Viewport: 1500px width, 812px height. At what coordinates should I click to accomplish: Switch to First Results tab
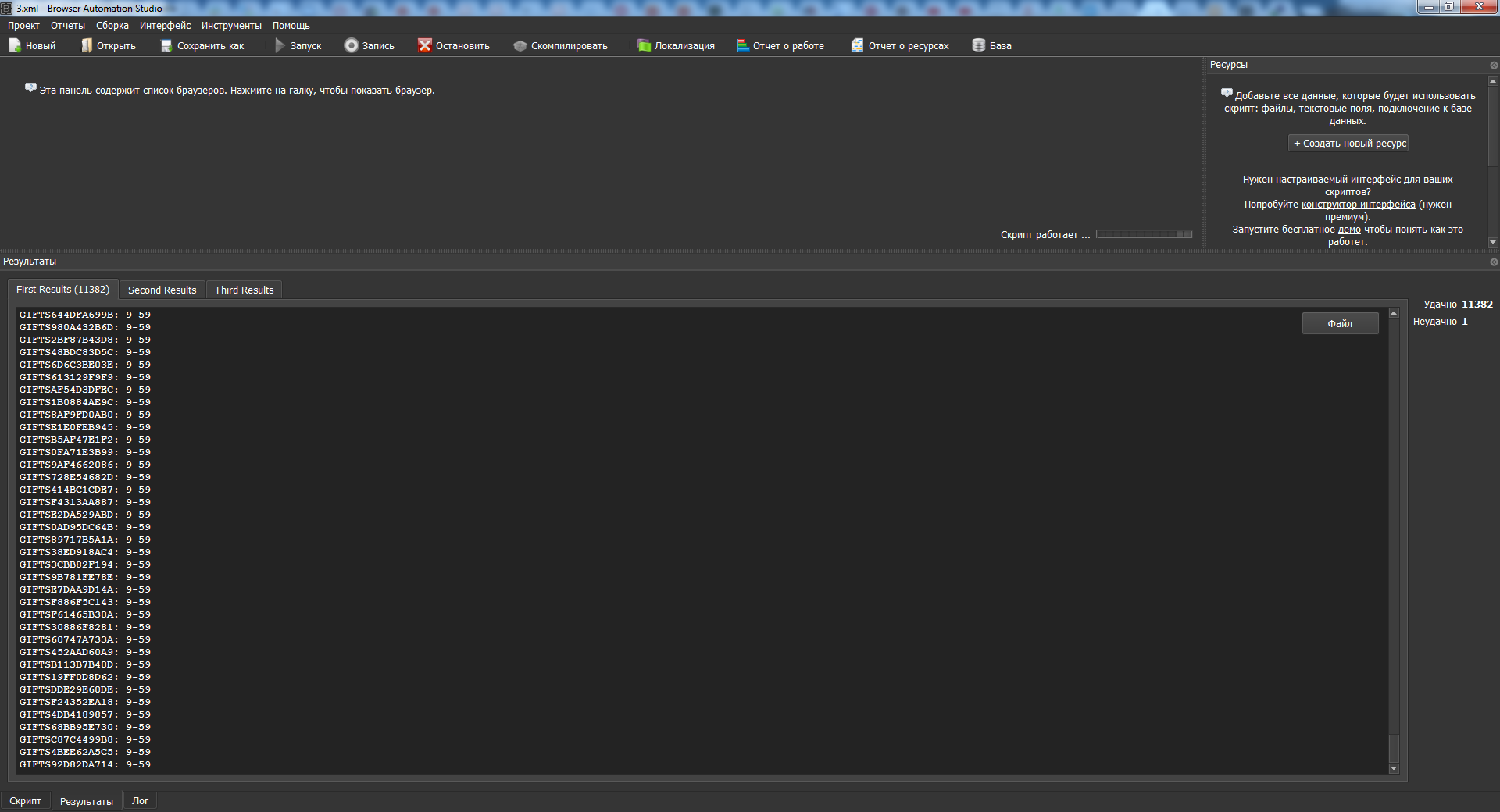coord(62,290)
